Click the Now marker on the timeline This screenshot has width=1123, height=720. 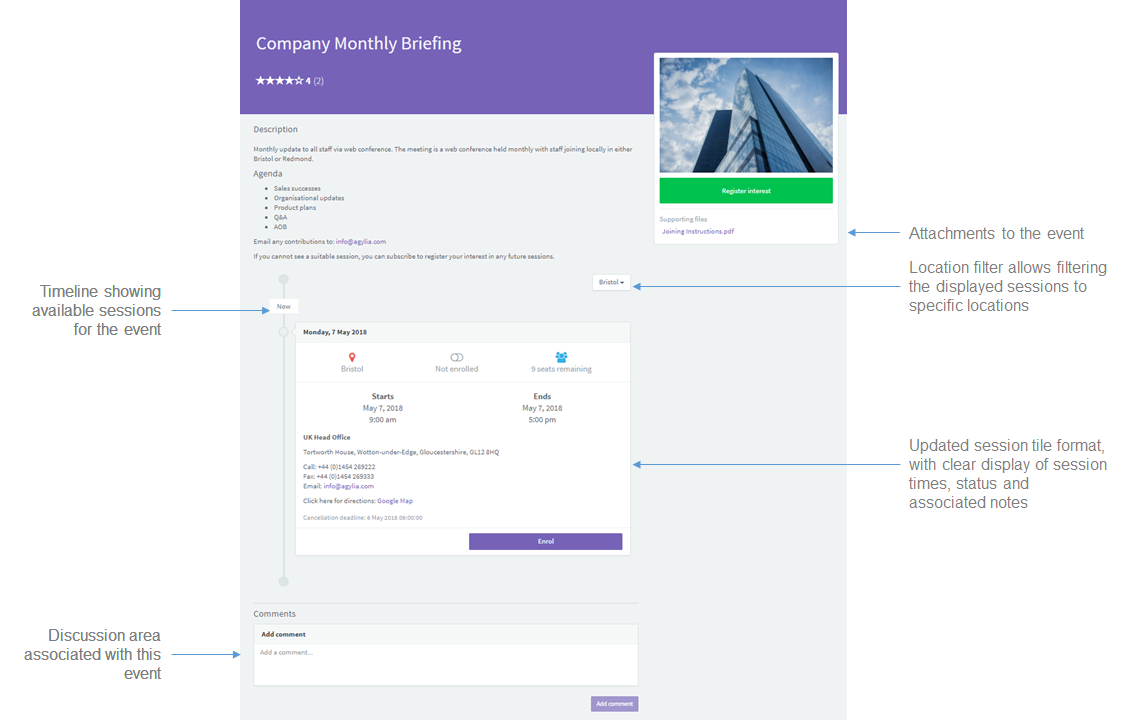(x=283, y=306)
